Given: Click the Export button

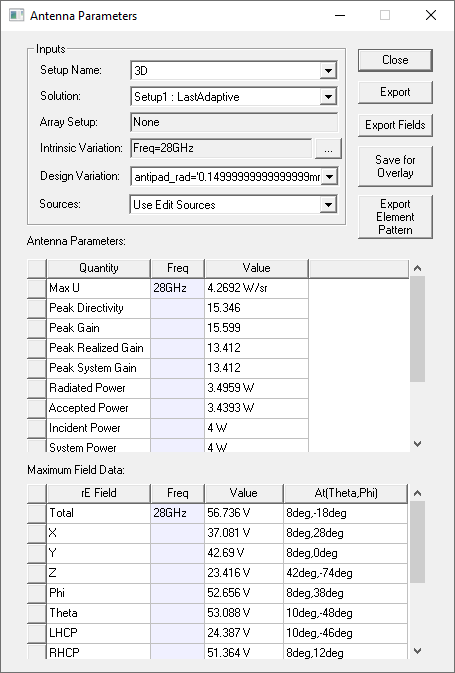Looking at the screenshot, I should 395,92.
